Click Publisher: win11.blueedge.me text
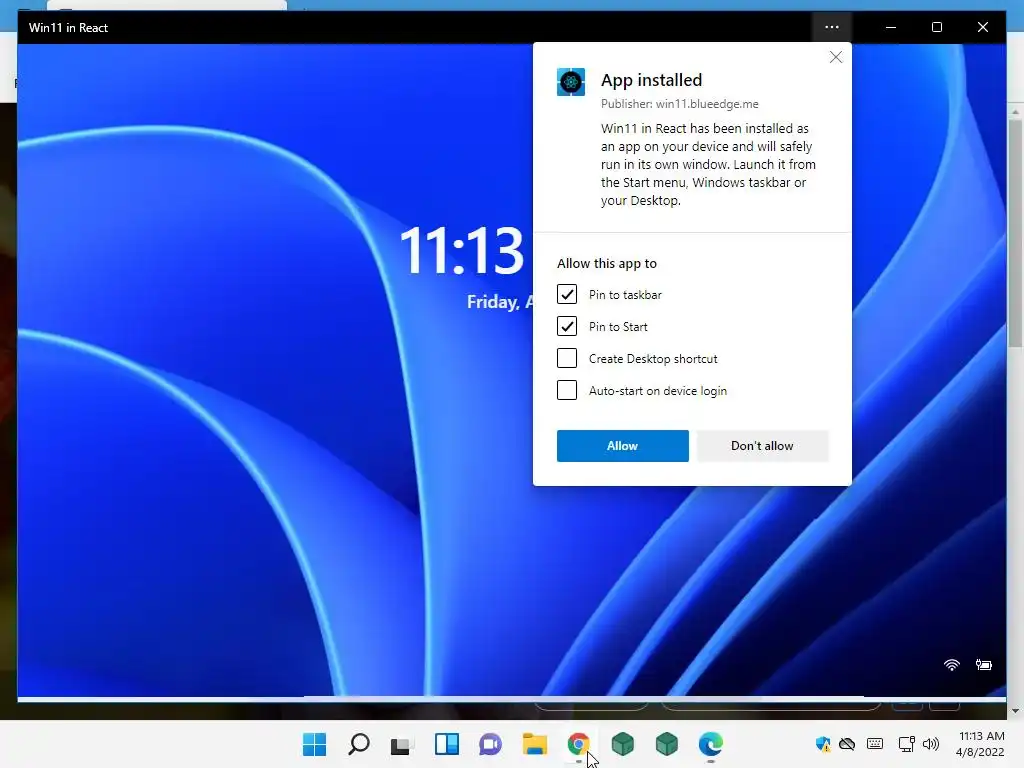The height and width of the screenshot is (768, 1024). point(680,104)
